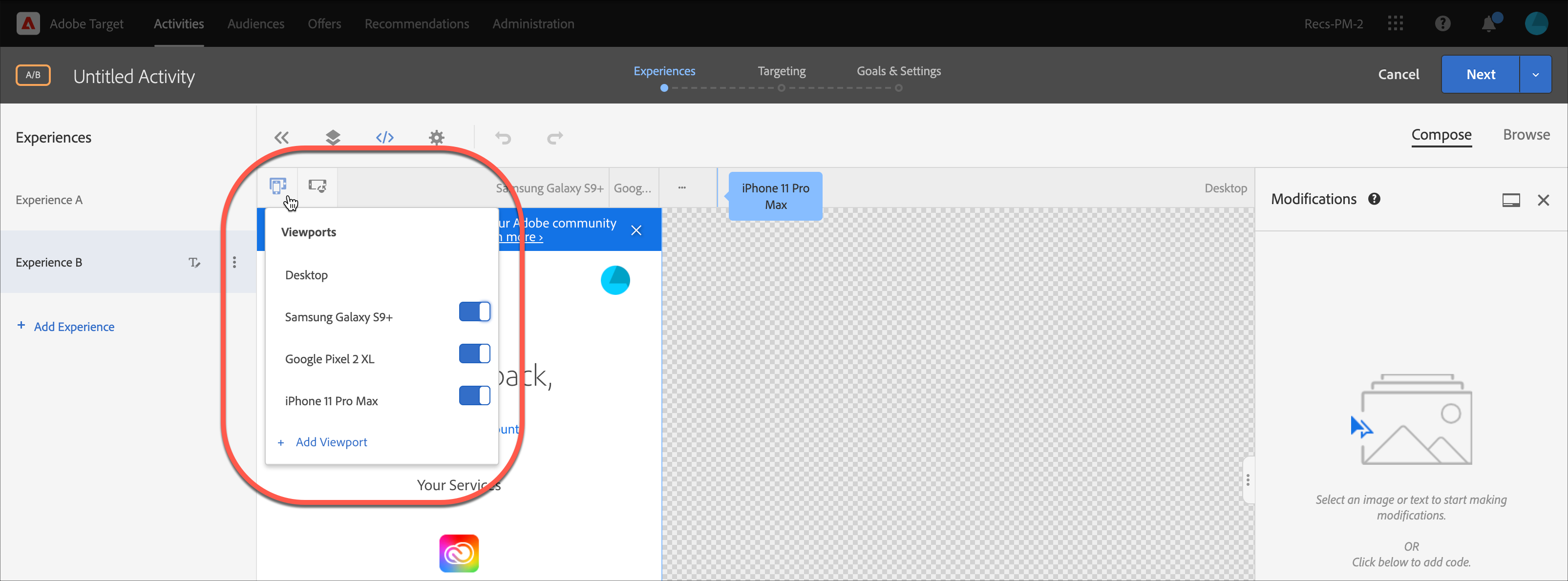This screenshot has width=1568, height=581.
Task: Click the collapse panel left arrow icon
Action: click(x=280, y=137)
